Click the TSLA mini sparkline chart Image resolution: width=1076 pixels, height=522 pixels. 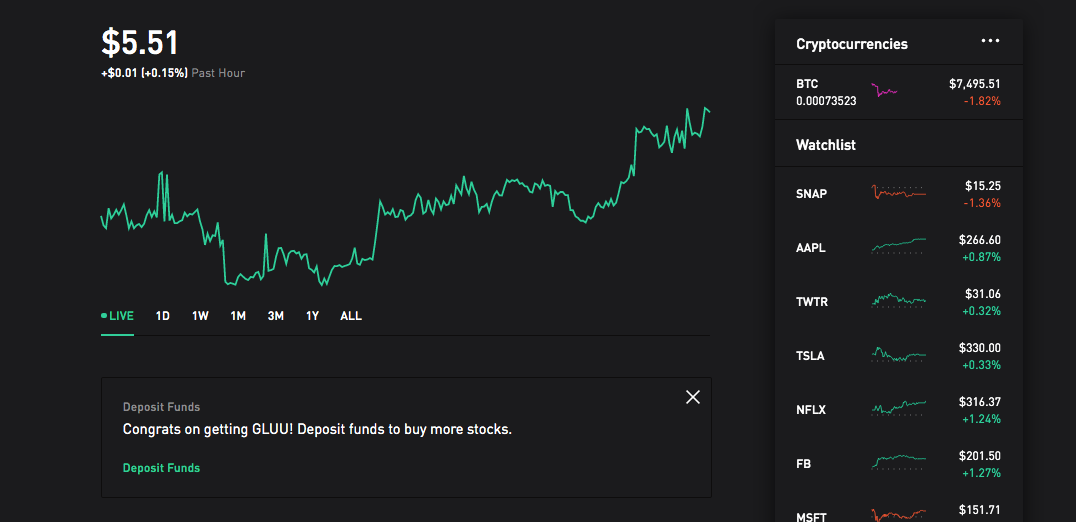tap(898, 354)
